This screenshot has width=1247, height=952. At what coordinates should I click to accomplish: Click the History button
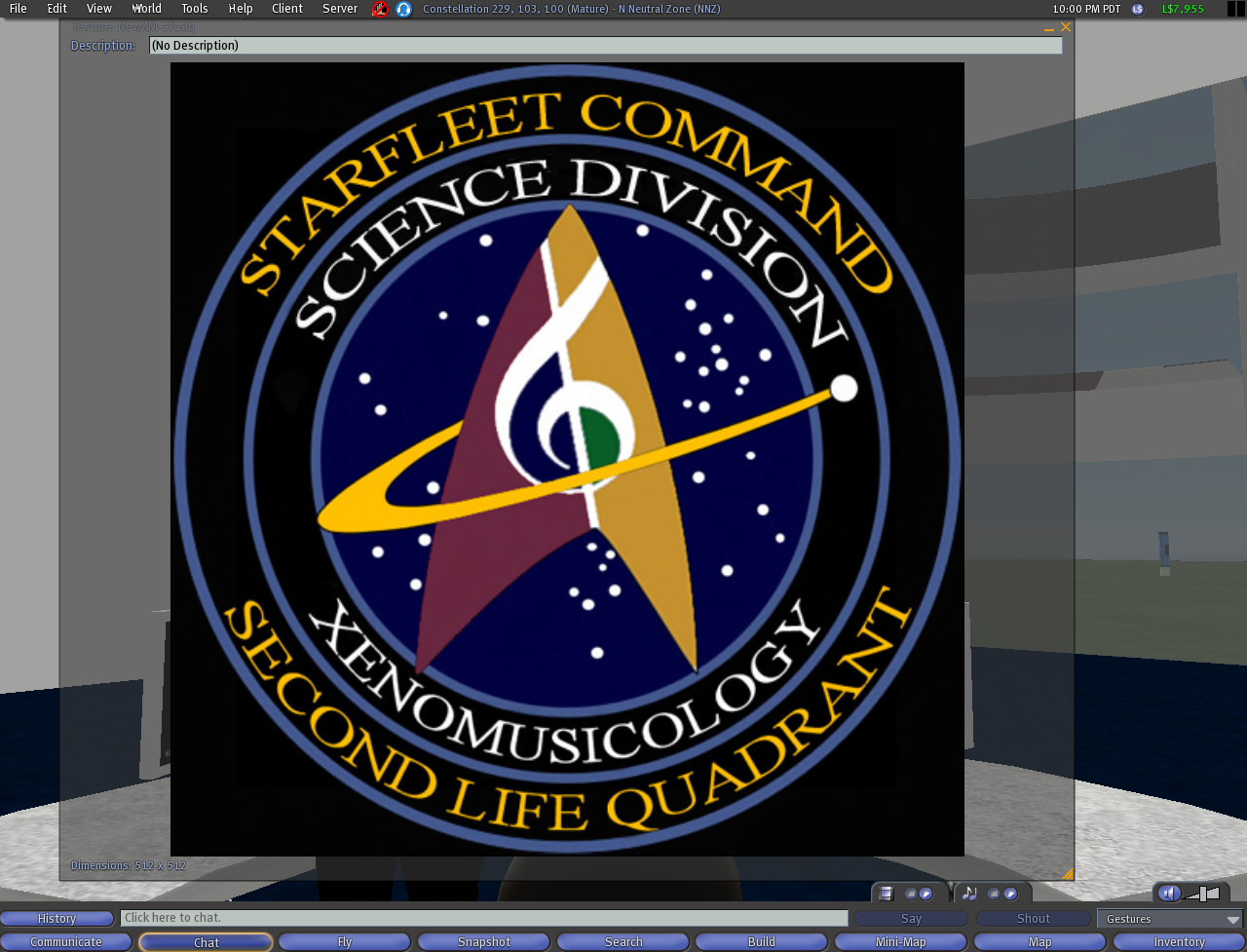click(x=57, y=919)
